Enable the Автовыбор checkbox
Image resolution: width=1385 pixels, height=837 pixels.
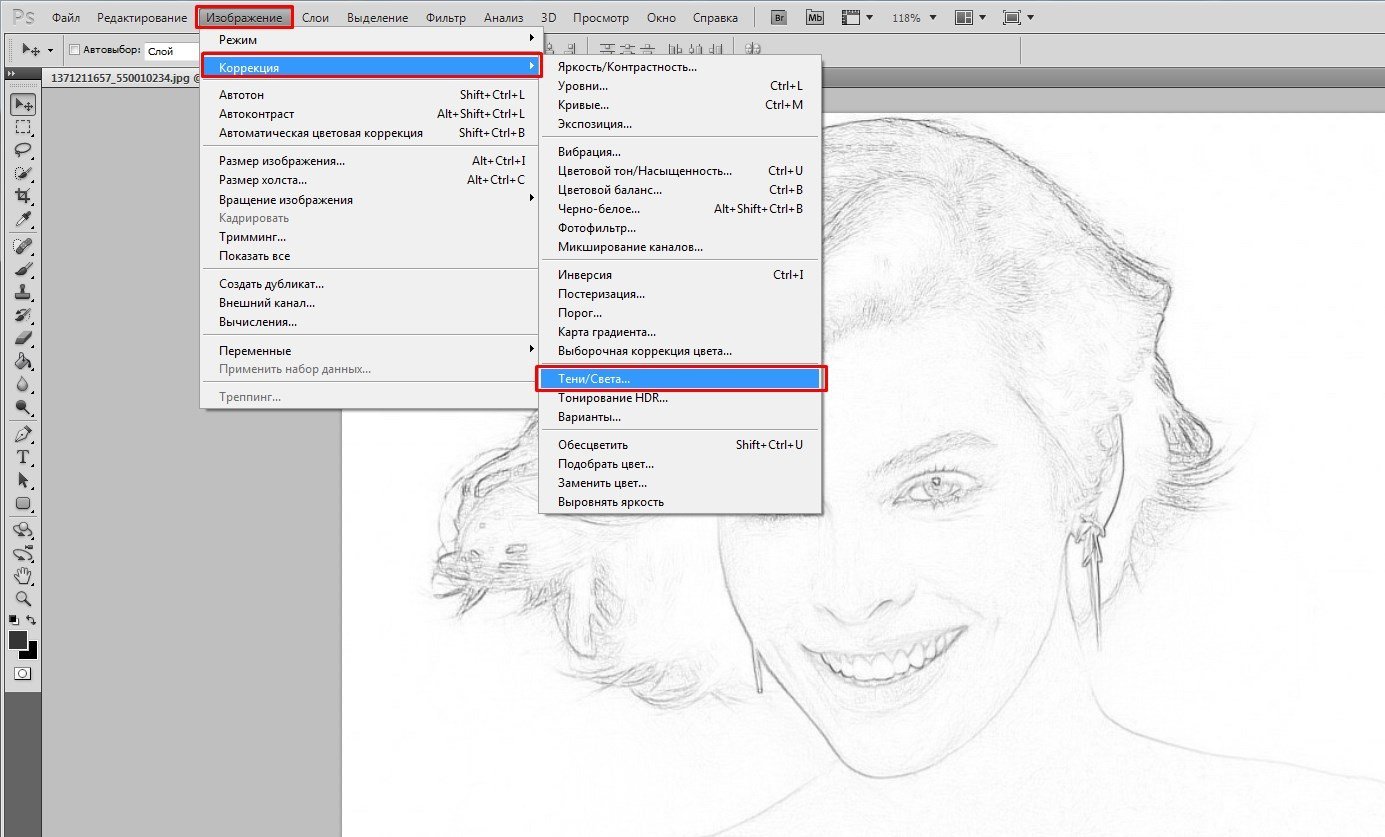pos(74,50)
